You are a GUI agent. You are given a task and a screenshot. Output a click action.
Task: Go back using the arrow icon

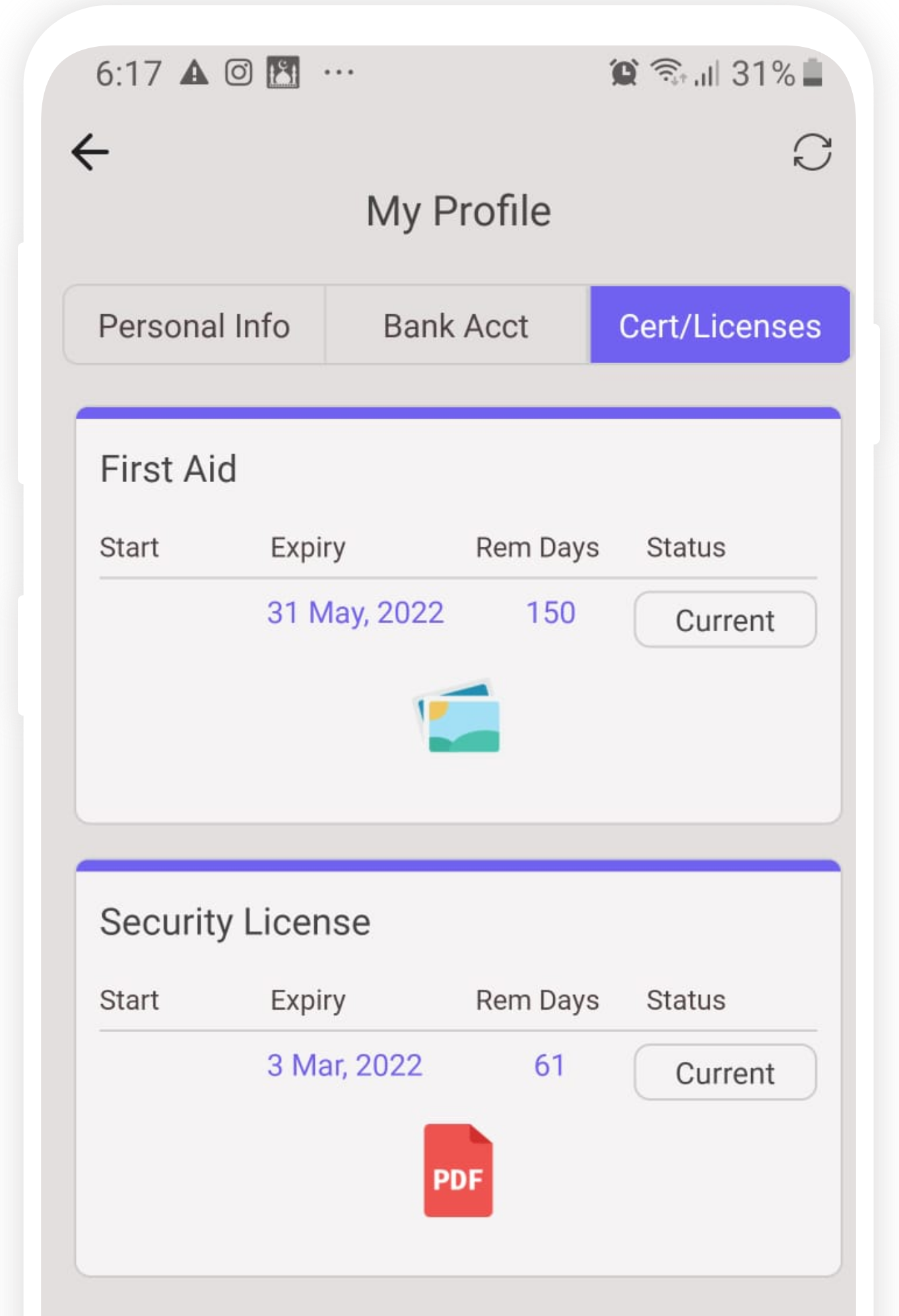click(x=90, y=152)
